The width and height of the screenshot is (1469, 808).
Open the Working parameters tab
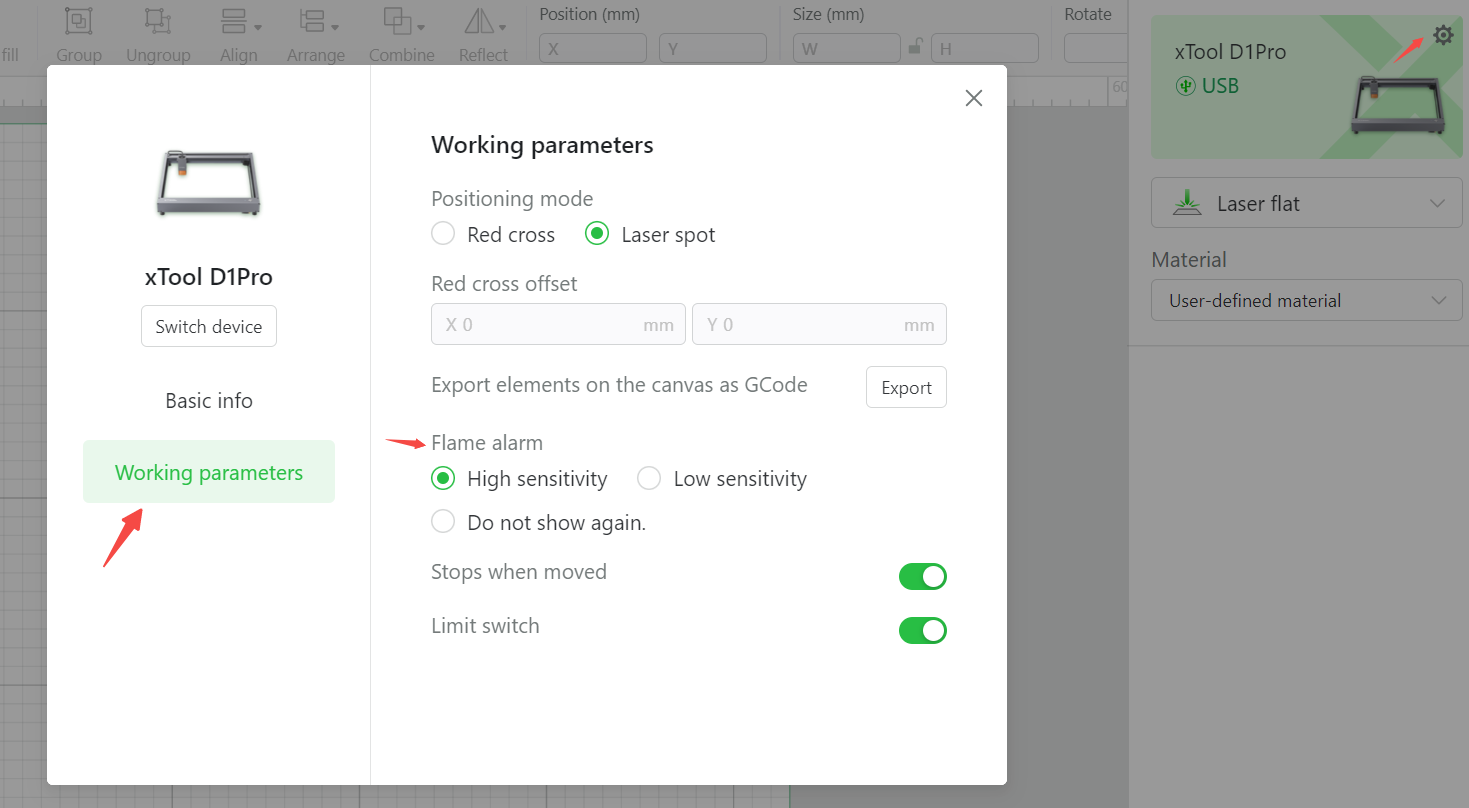point(209,472)
